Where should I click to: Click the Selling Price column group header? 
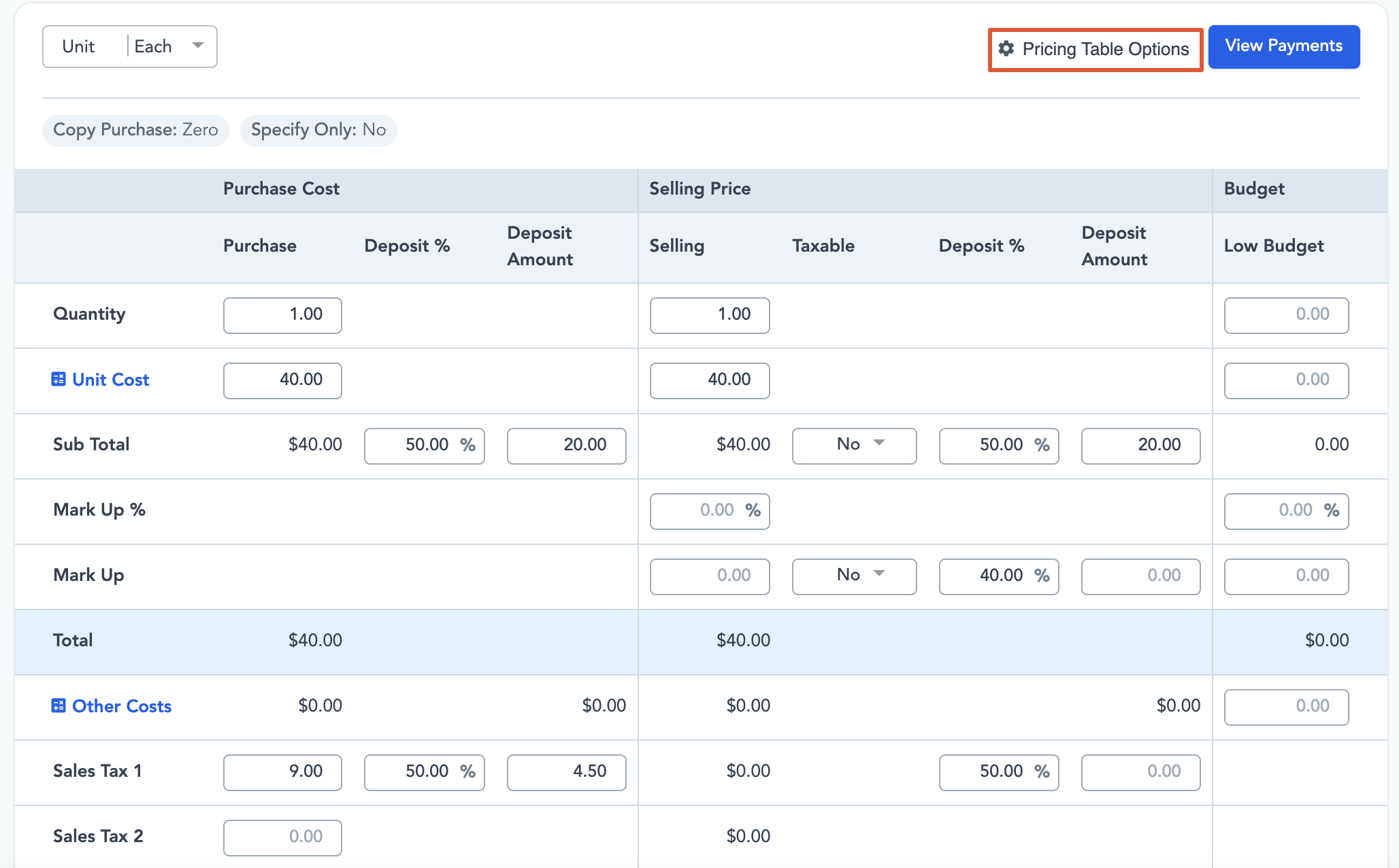click(699, 188)
